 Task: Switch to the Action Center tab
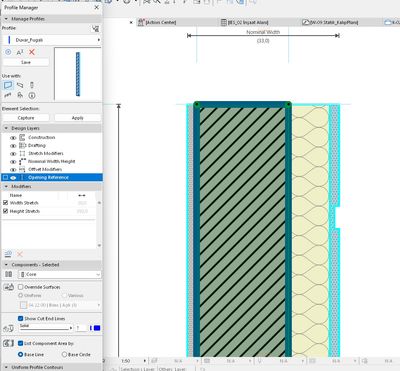point(157,22)
